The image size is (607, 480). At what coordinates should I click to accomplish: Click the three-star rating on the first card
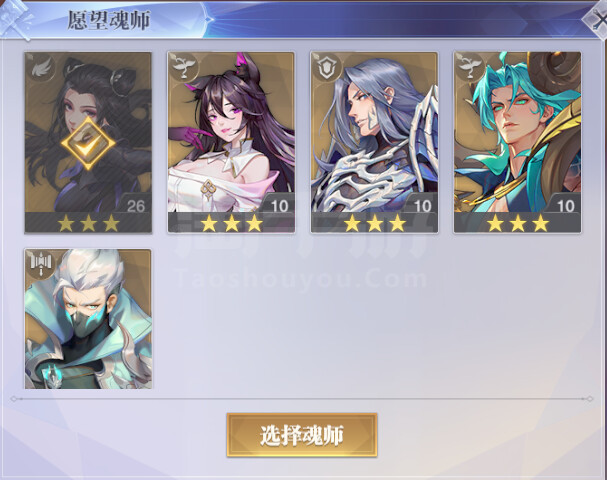tap(88, 223)
